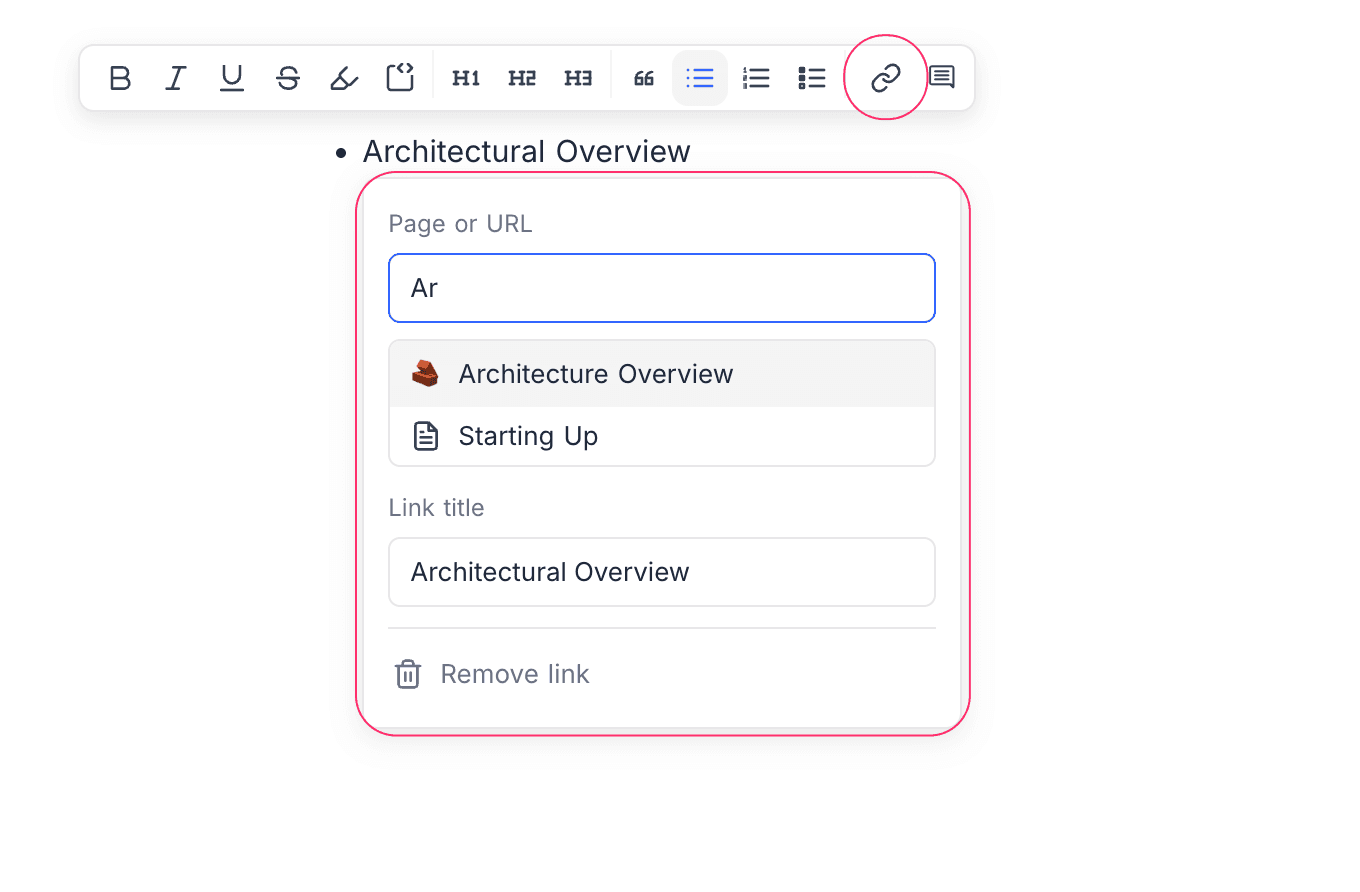
Task: Apply Heading 2 style
Action: tap(522, 77)
